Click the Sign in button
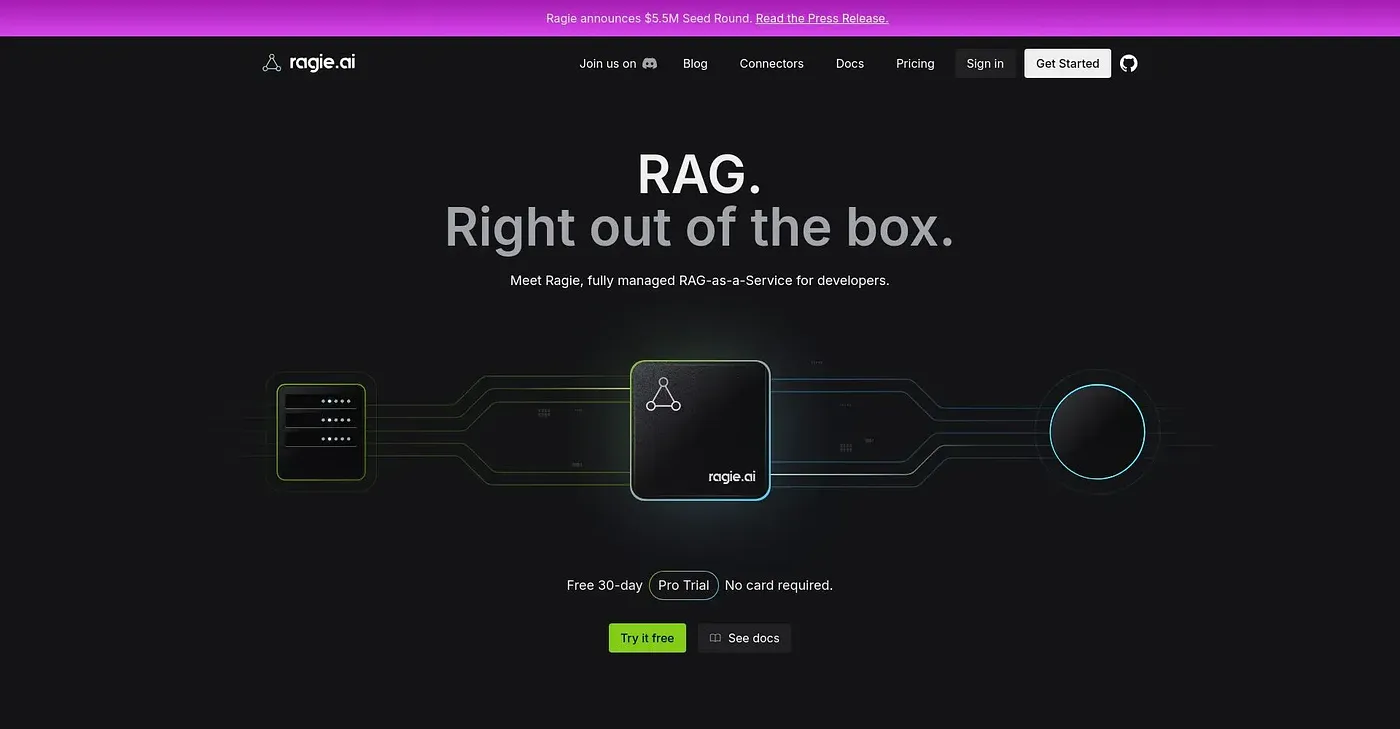 pyautogui.click(x=985, y=63)
